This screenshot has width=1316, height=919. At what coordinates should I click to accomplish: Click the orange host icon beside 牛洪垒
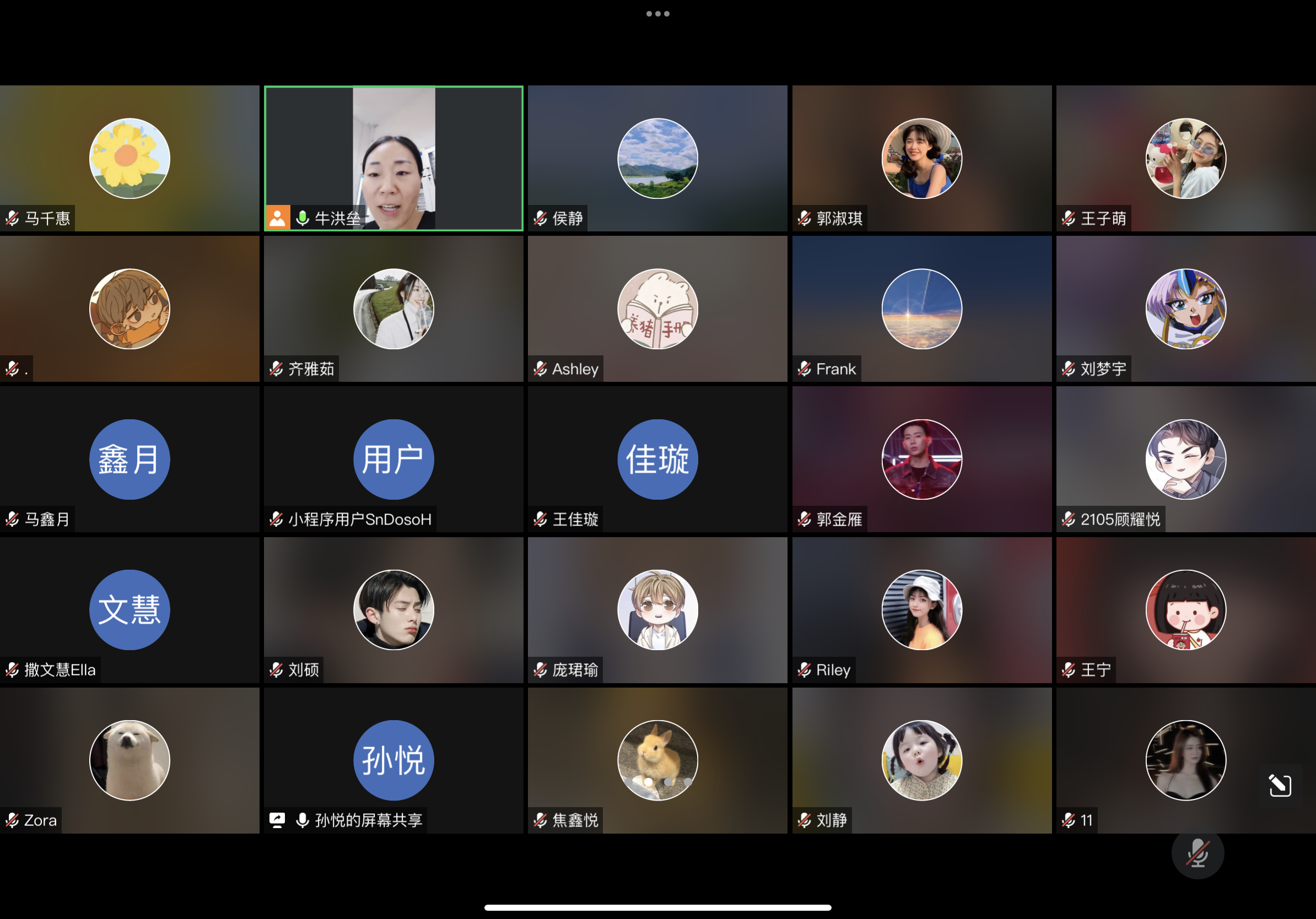277,218
